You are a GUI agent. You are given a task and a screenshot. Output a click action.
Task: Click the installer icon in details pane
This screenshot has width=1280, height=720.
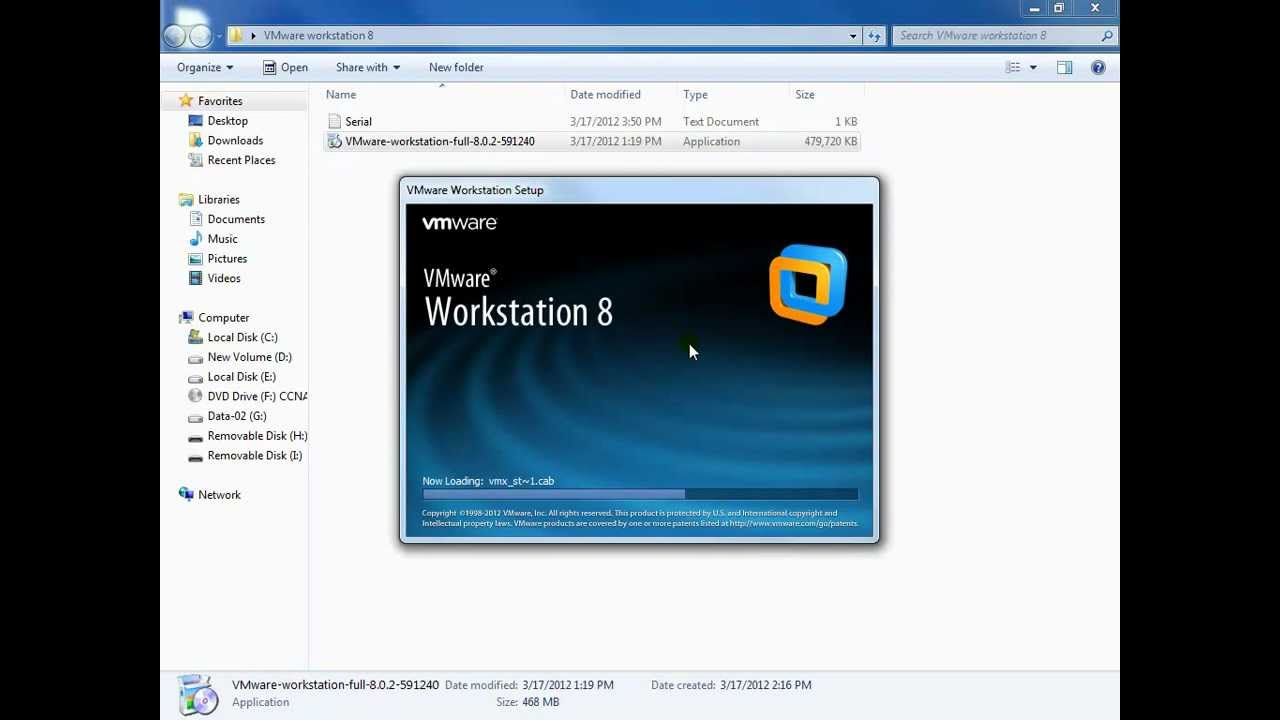197,695
